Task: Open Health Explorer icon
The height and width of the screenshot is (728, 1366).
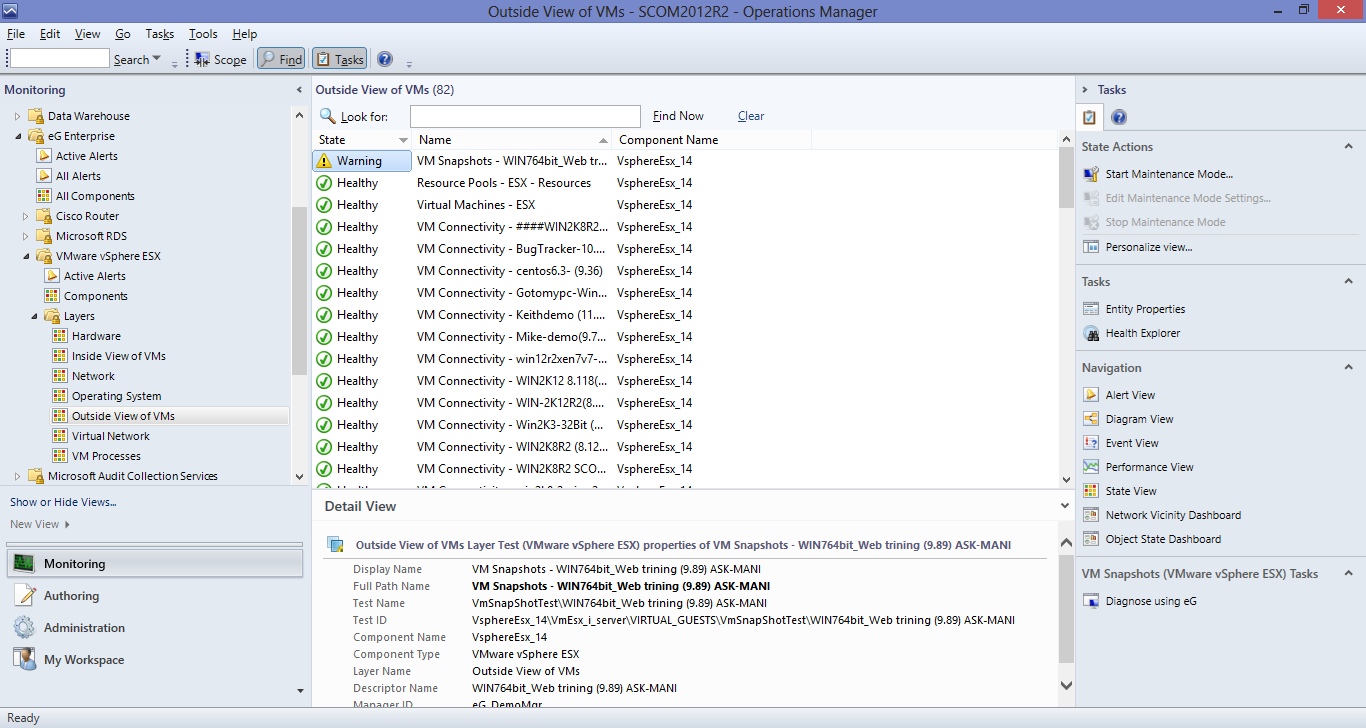Action: coord(1091,333)
